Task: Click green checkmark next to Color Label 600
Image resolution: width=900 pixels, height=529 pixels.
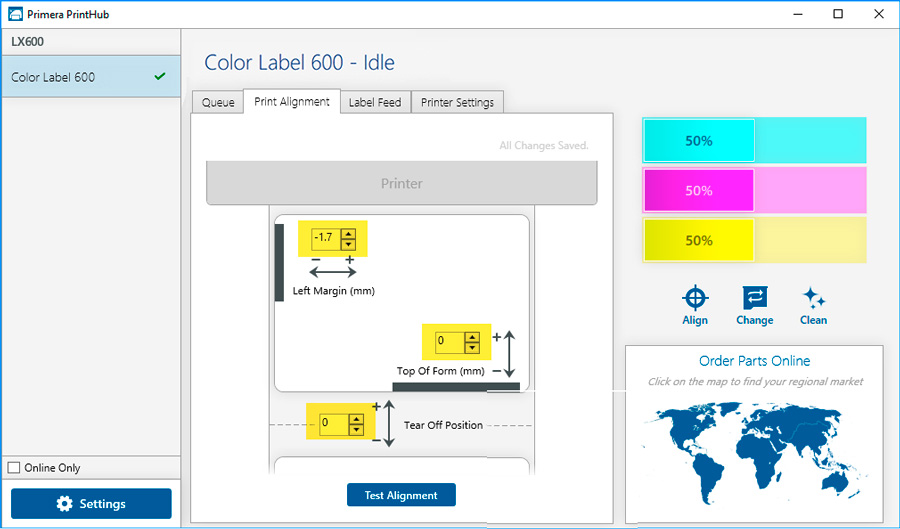Action: (160, 76)
